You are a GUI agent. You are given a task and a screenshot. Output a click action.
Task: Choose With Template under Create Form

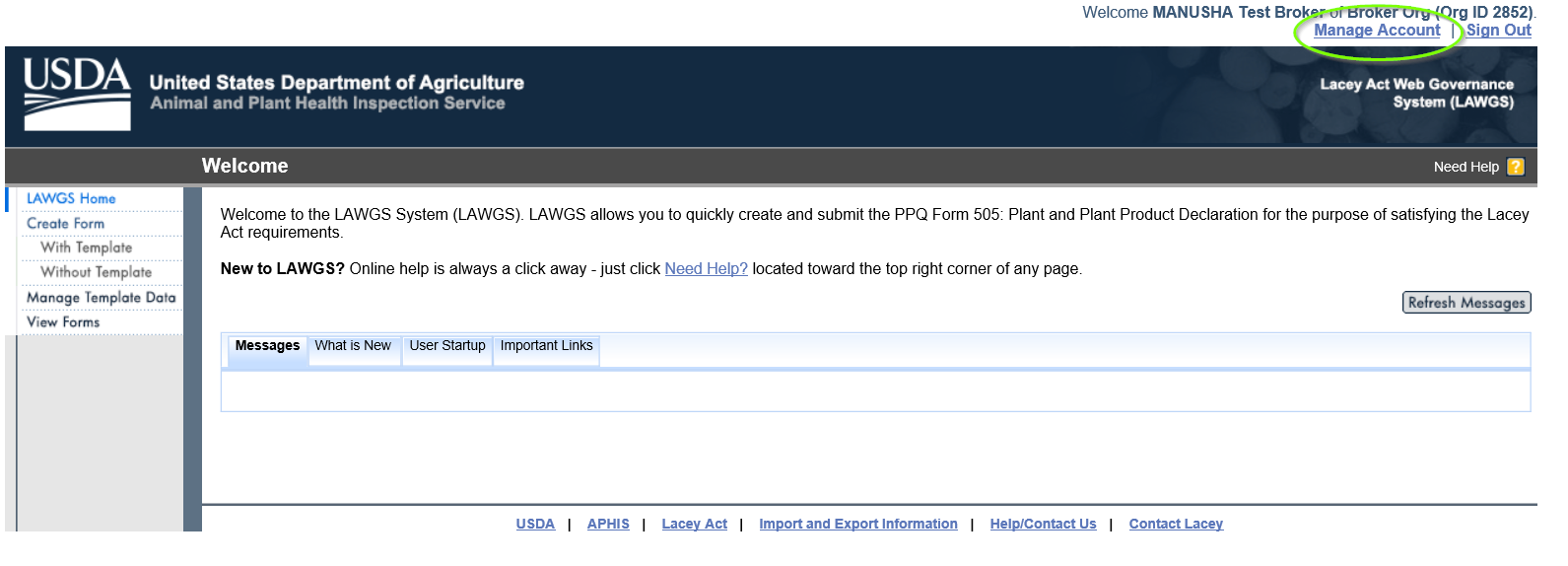click(86, 248)
